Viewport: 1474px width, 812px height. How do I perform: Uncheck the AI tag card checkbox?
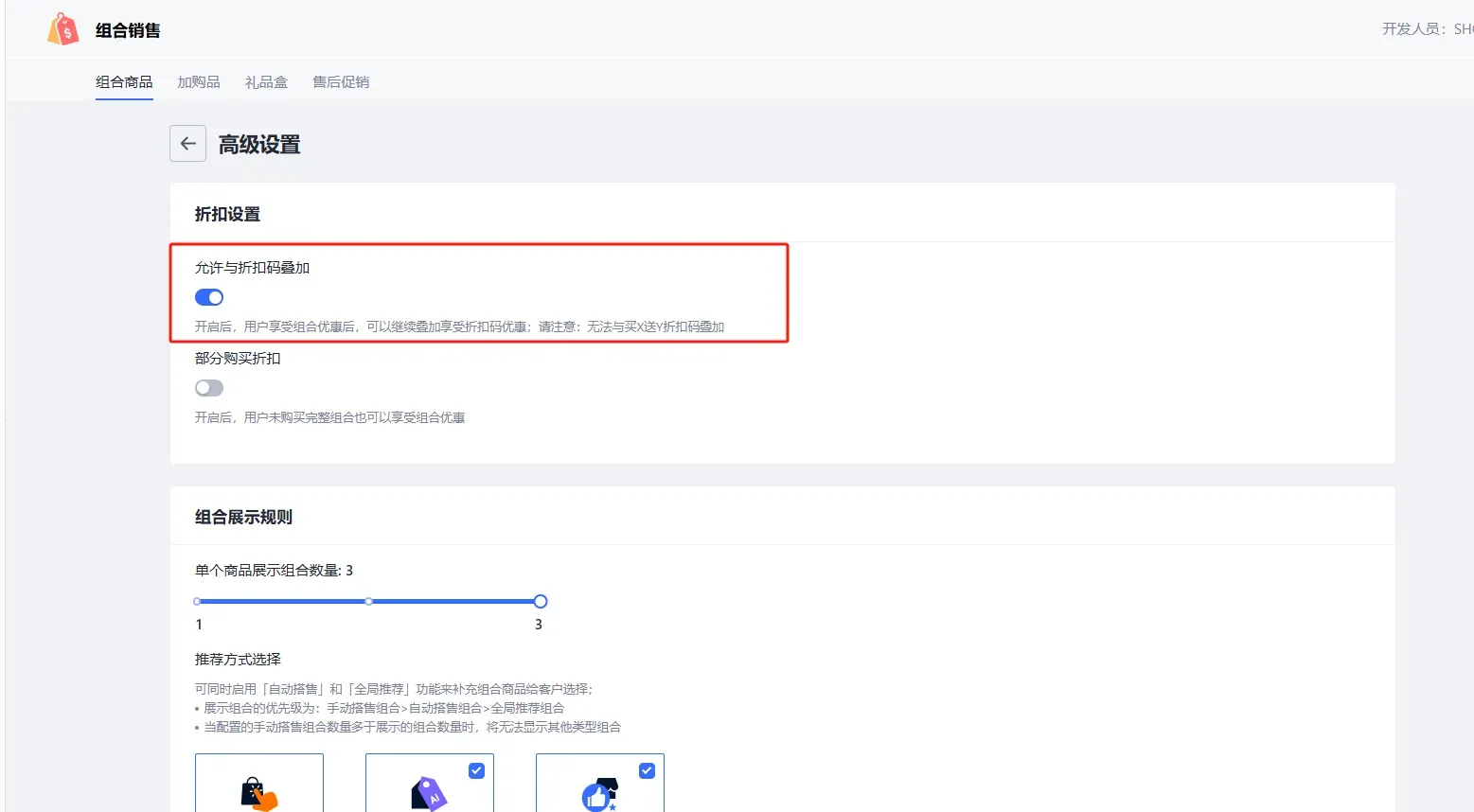pyautogui.click(x=476, y=770)
